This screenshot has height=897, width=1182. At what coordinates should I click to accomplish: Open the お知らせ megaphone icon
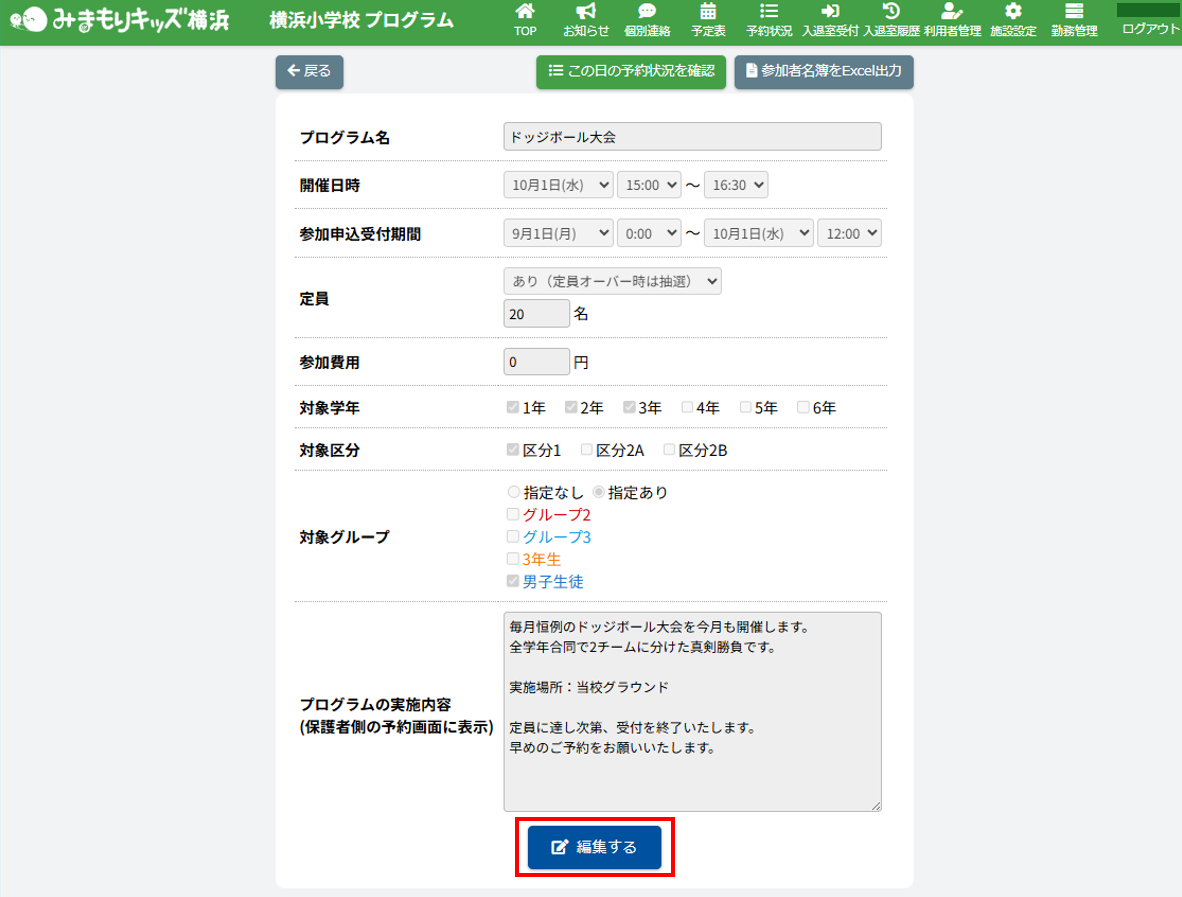[586, 12]
